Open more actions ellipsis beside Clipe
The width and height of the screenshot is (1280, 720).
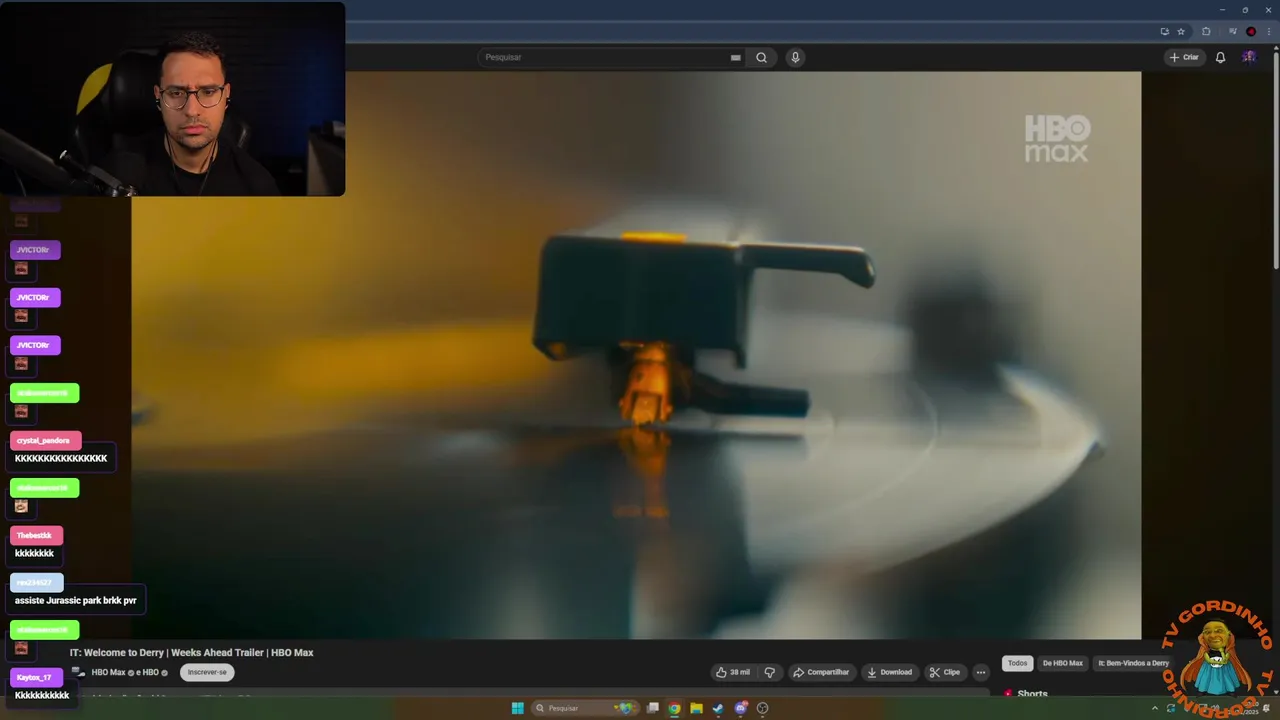tap(980, 672)
